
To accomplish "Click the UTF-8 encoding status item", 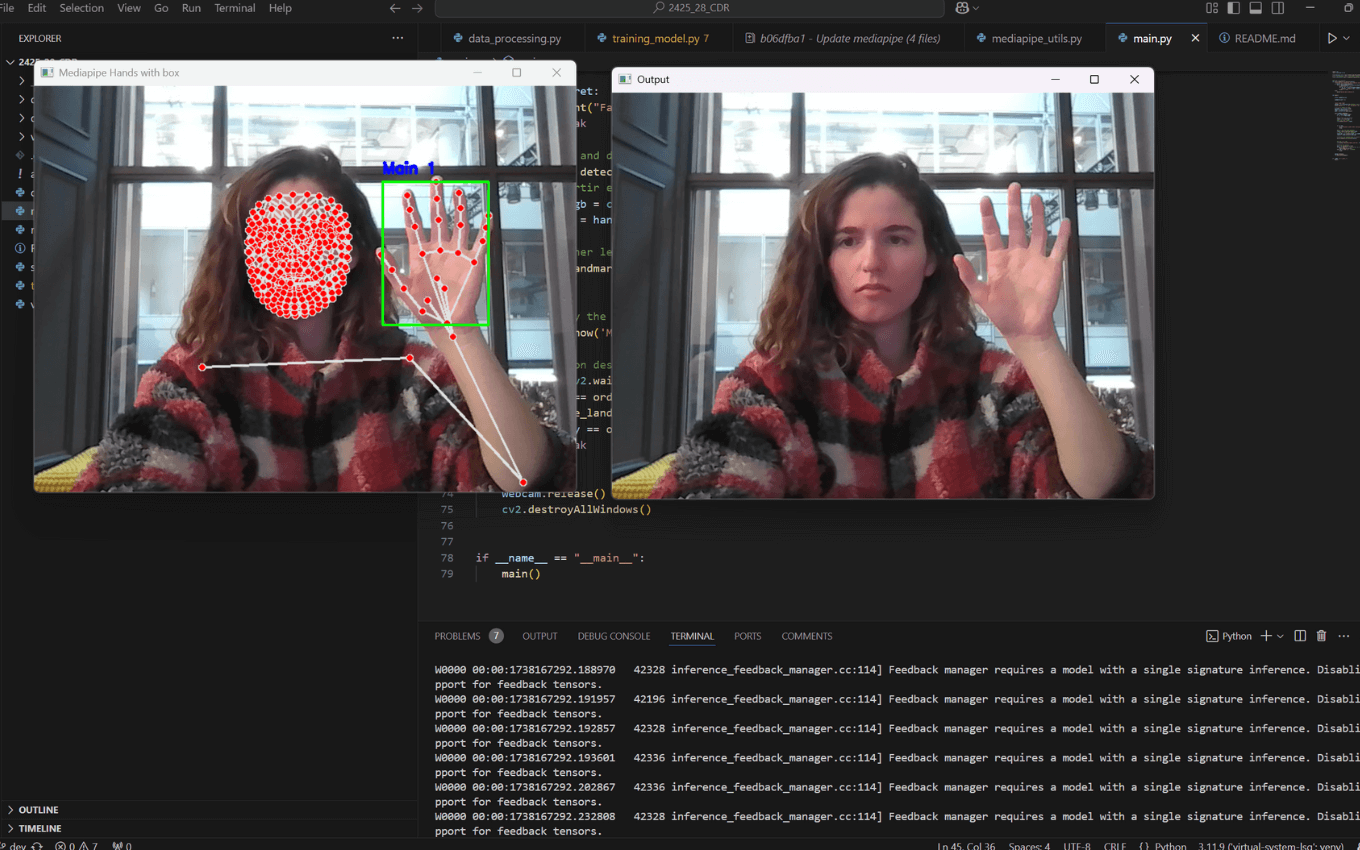I will pyautogui.click(x=1077, y=846).
